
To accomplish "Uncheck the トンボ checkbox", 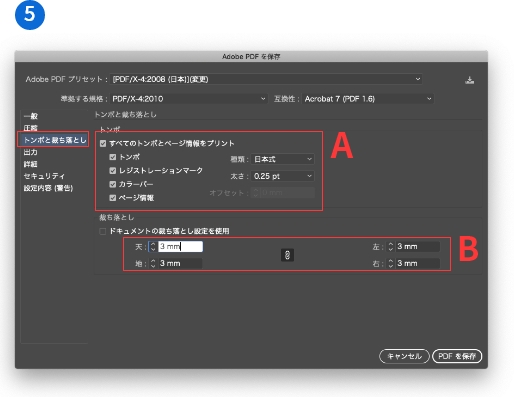I will [x=113, y=157].
